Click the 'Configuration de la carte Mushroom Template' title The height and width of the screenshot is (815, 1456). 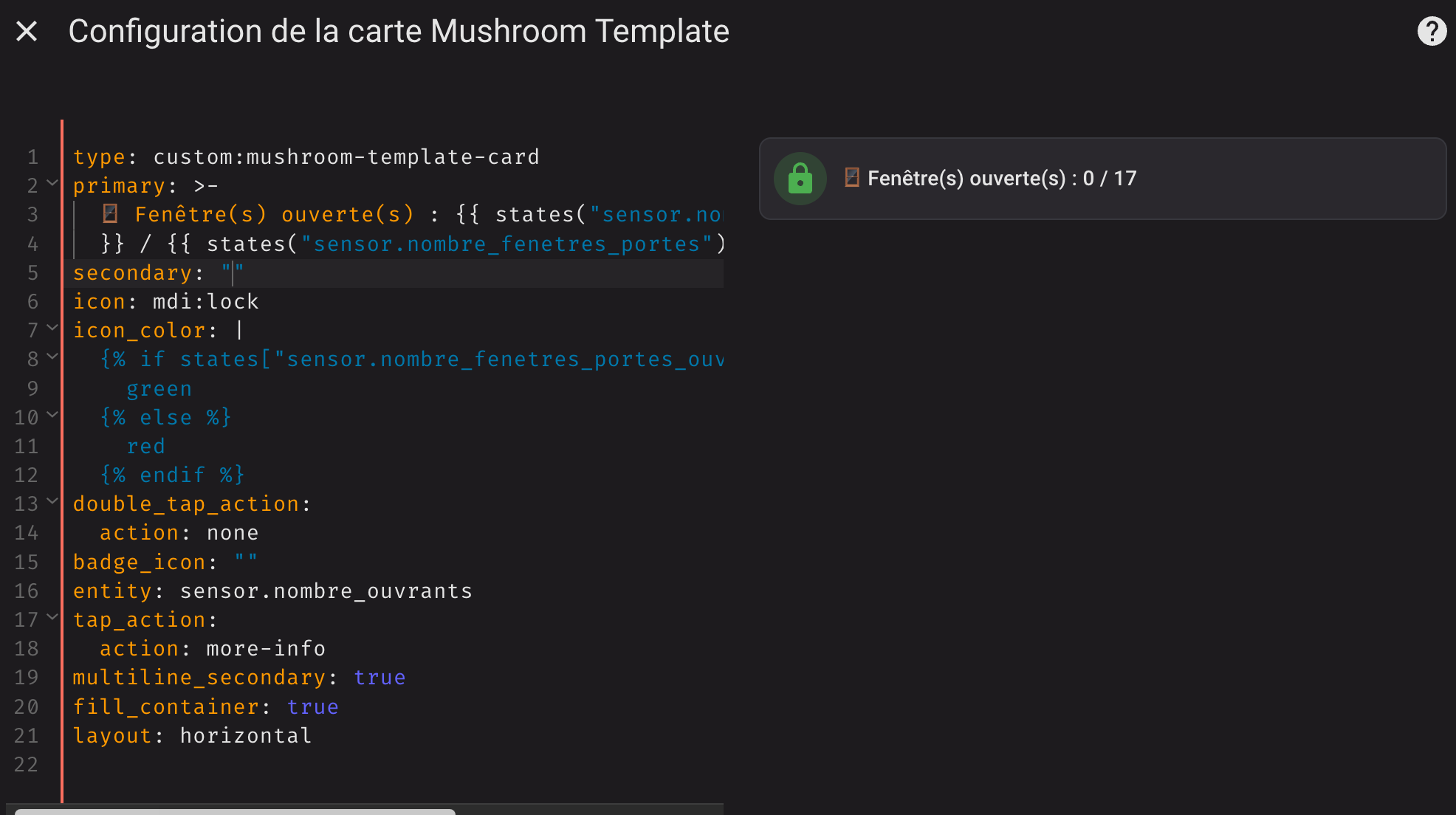point(399,32)
